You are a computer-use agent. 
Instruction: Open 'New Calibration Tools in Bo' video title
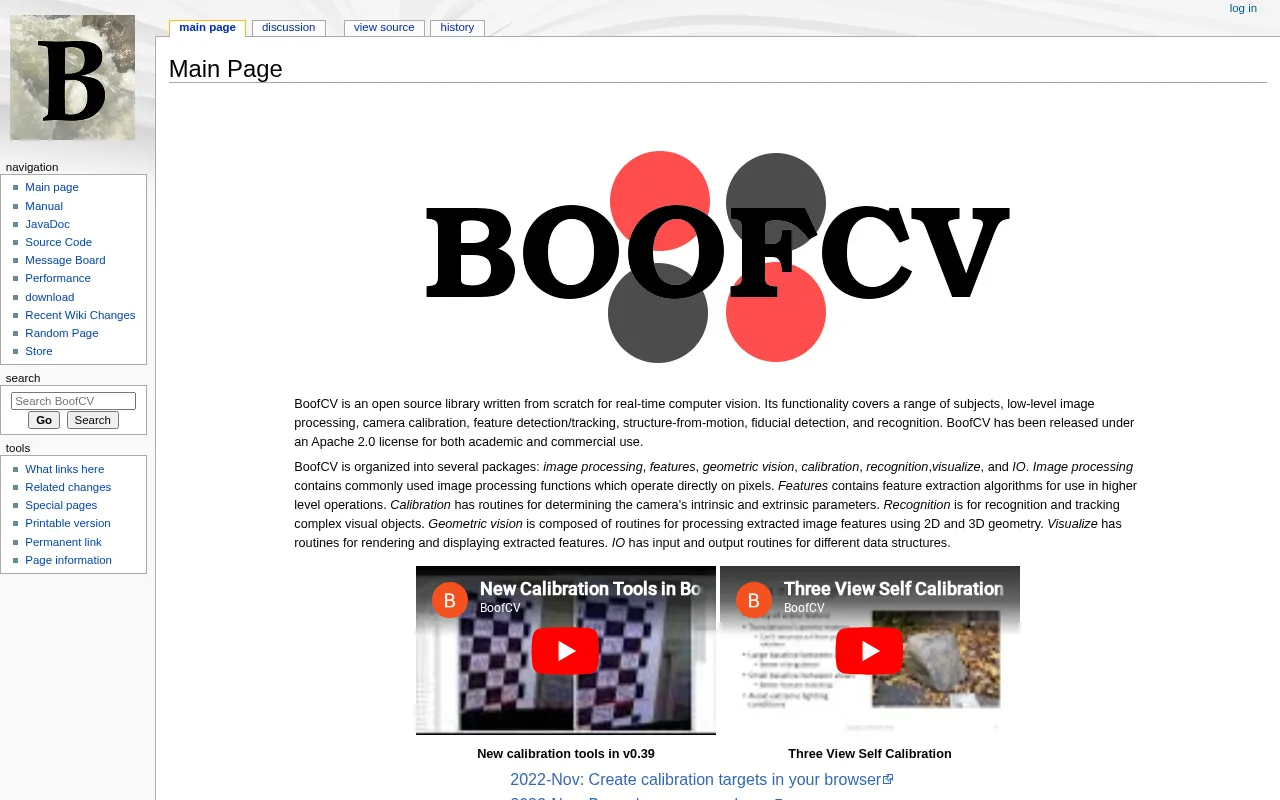tap(590, 589)
